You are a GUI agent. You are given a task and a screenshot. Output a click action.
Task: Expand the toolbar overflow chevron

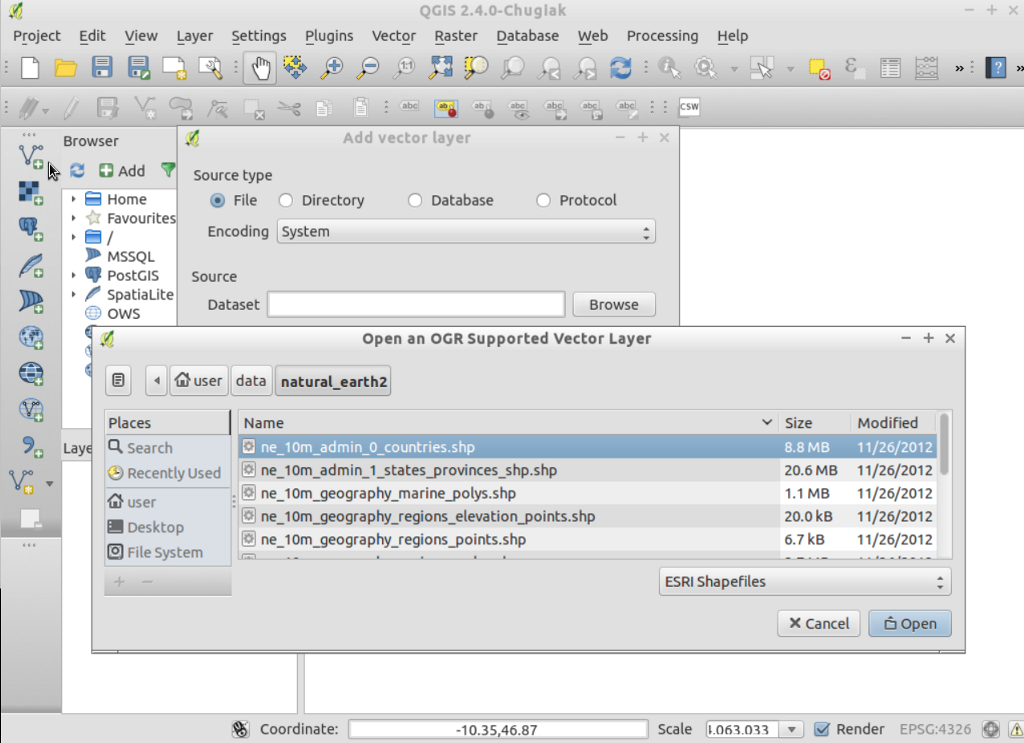point(959,68)
